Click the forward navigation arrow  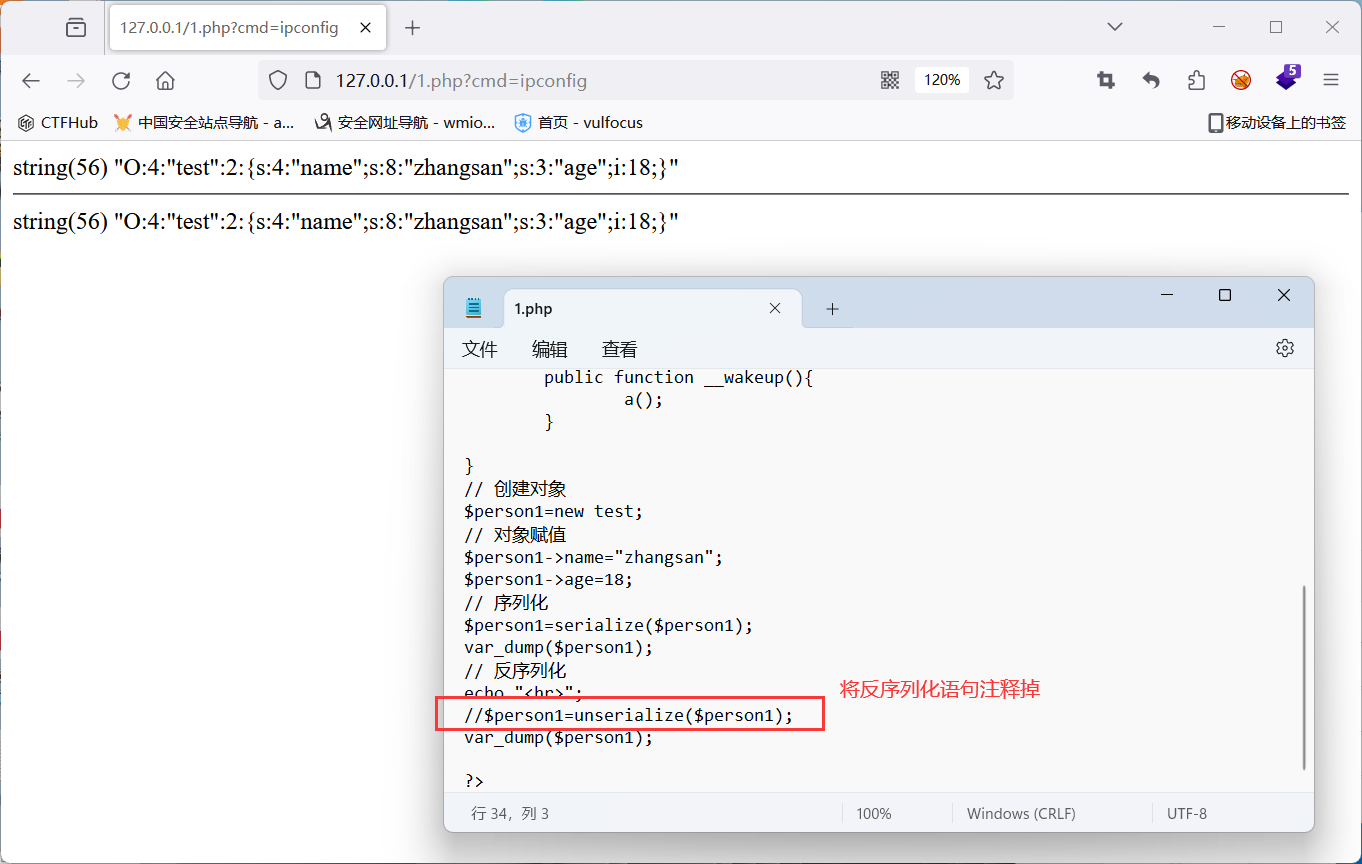76,81
